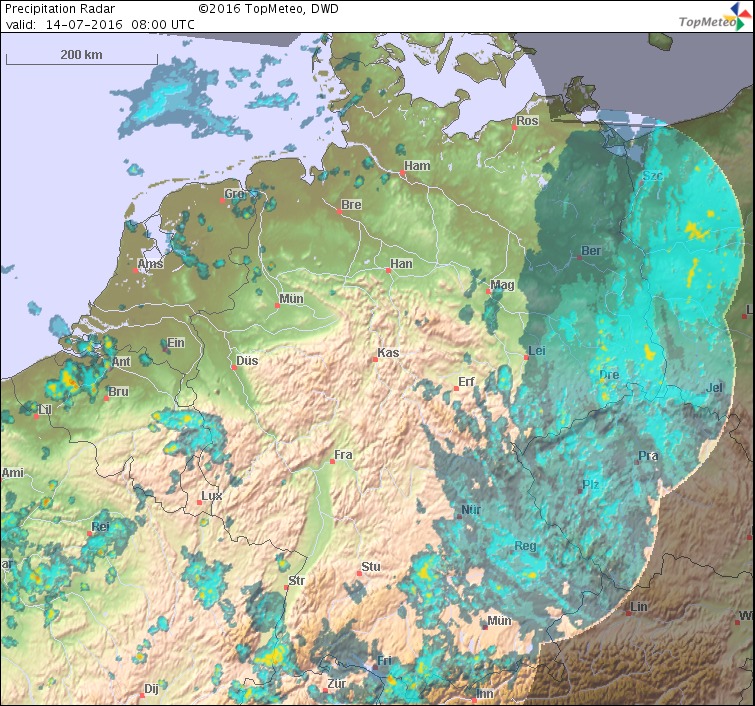Select the Amsterdam (Ams) city marker
This screenshot has height=706, width=755.
tap(136, 271)
